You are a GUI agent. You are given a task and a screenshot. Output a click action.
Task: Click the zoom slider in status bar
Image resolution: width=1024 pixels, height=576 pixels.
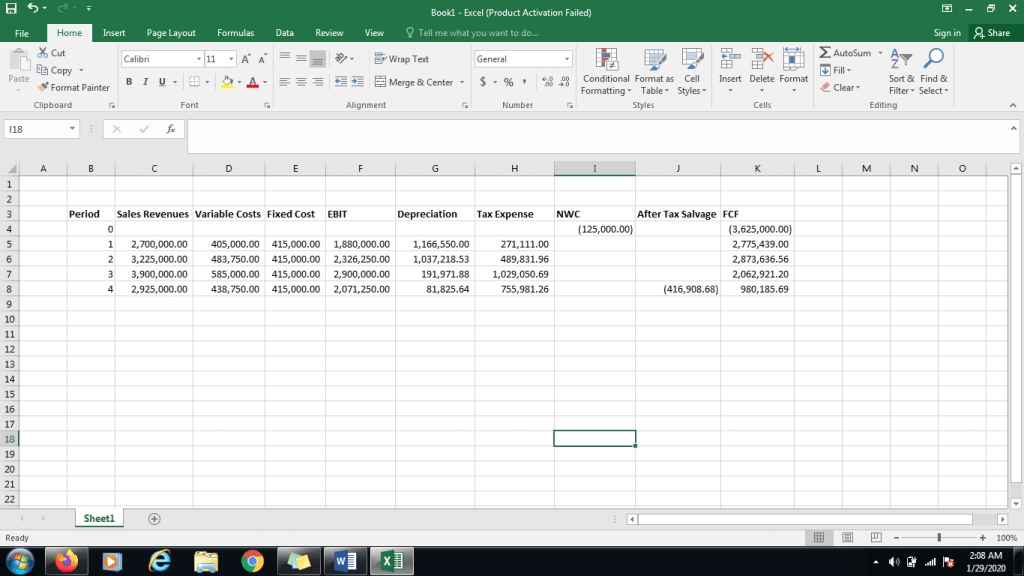[938, 538]
